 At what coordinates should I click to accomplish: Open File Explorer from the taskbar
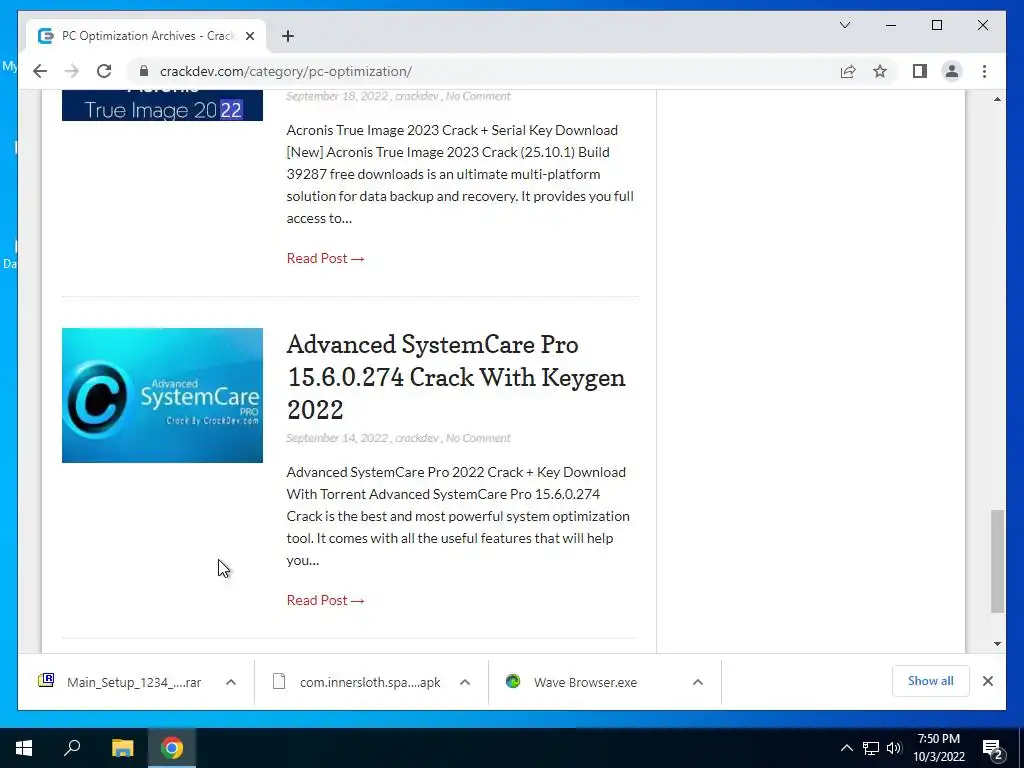tap(122, 748)
